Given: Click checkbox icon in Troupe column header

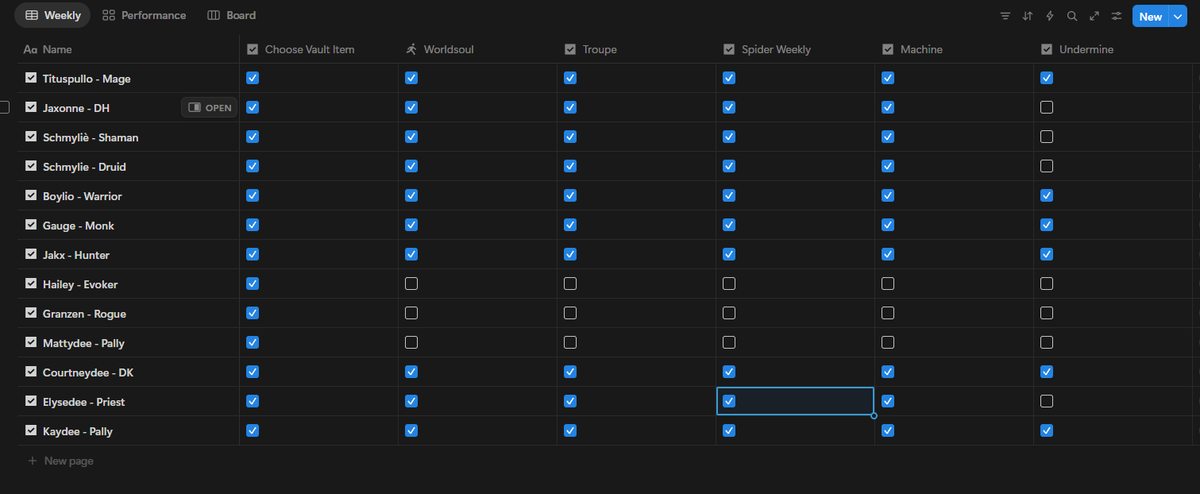Looking at the screenshot, I should point(570,49).
